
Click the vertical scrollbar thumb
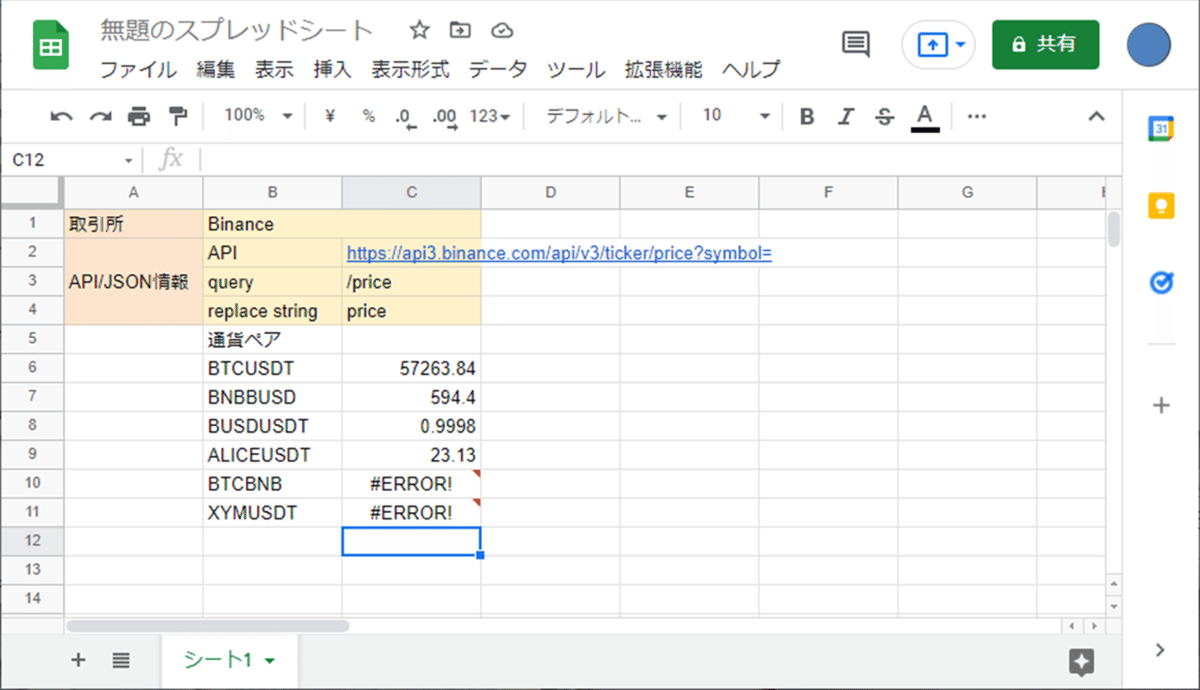point(1114,229)
